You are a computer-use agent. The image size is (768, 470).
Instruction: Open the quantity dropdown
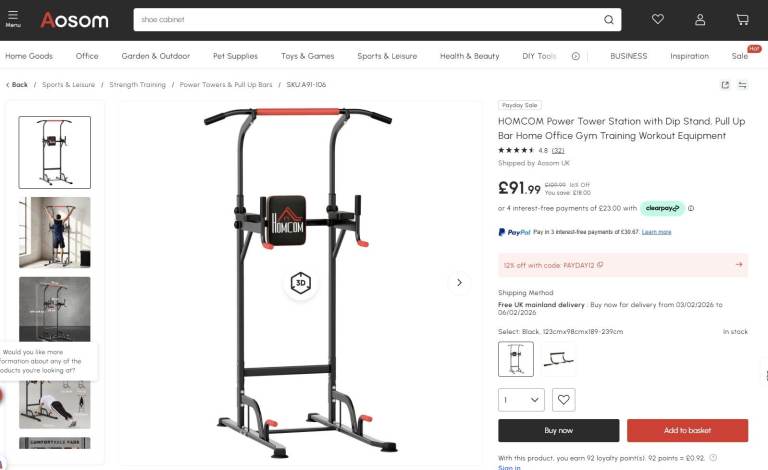click(521, 400)
